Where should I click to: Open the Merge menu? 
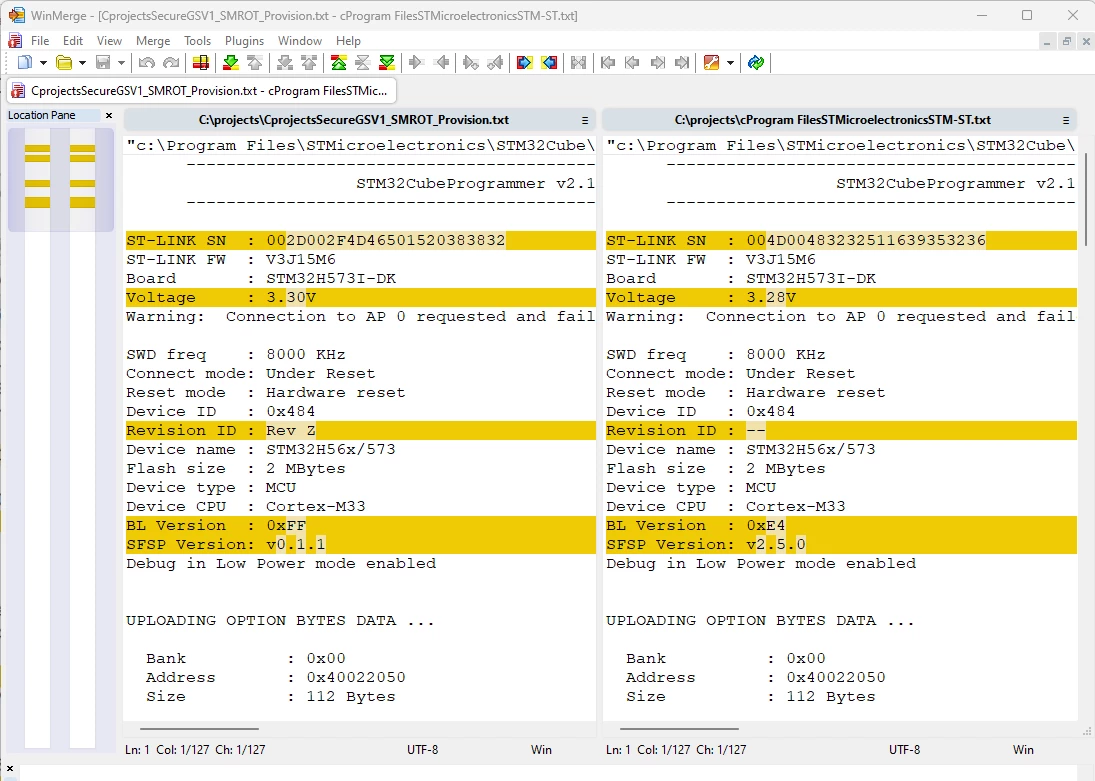pyautogui.click(x=153, y=41)
